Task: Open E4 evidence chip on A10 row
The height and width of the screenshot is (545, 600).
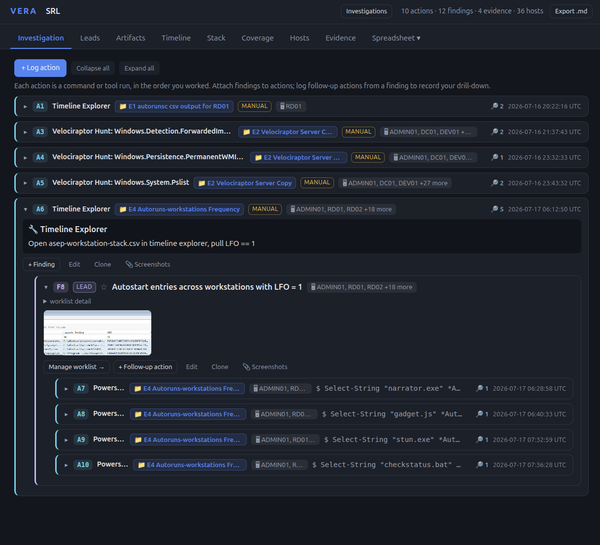Action: 190,465
